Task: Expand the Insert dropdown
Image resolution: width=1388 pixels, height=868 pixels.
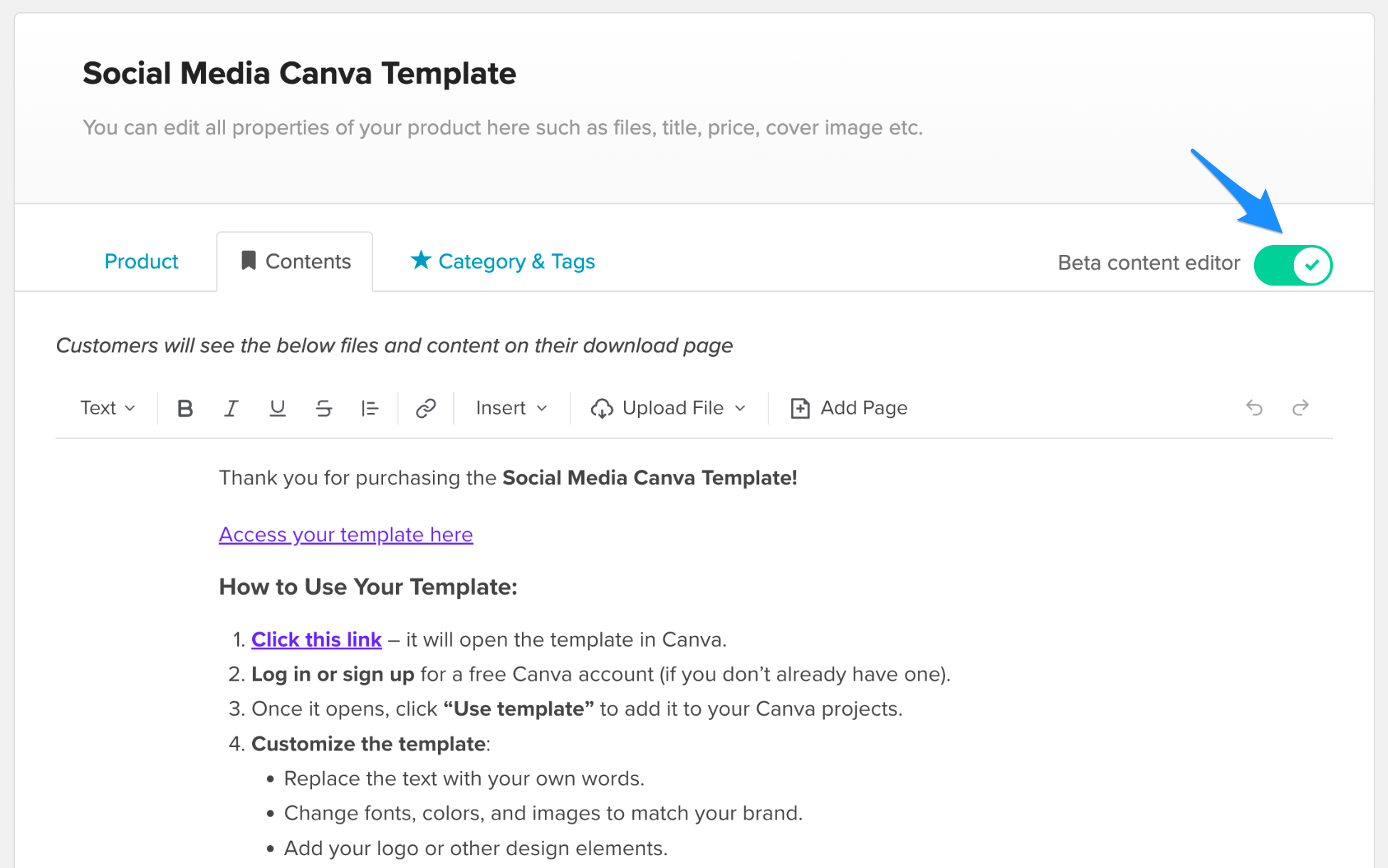Action: 511,408
